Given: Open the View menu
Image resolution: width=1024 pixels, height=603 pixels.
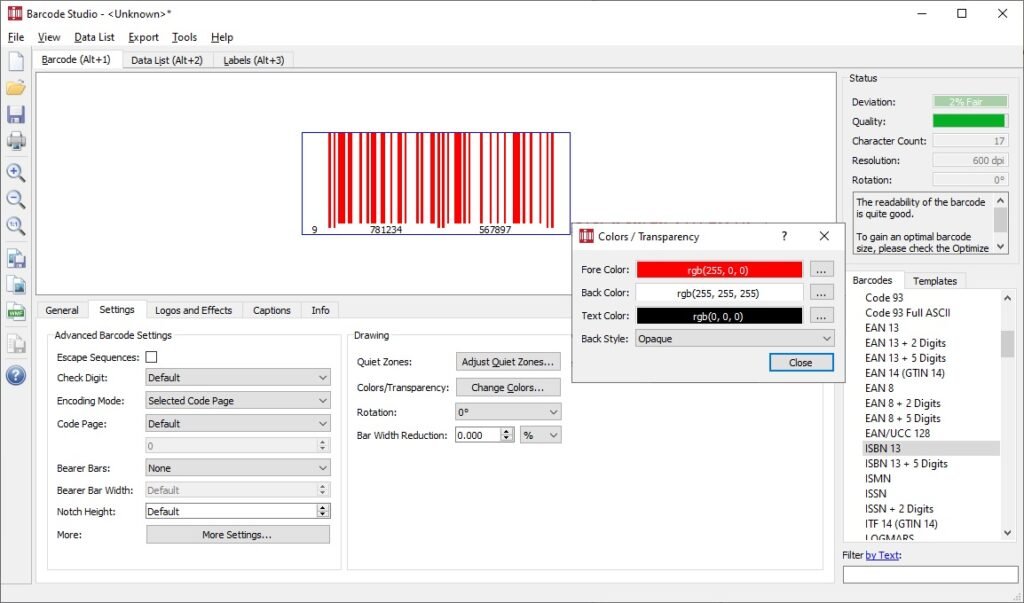Looking at the screenshot, I should point(49,37).
